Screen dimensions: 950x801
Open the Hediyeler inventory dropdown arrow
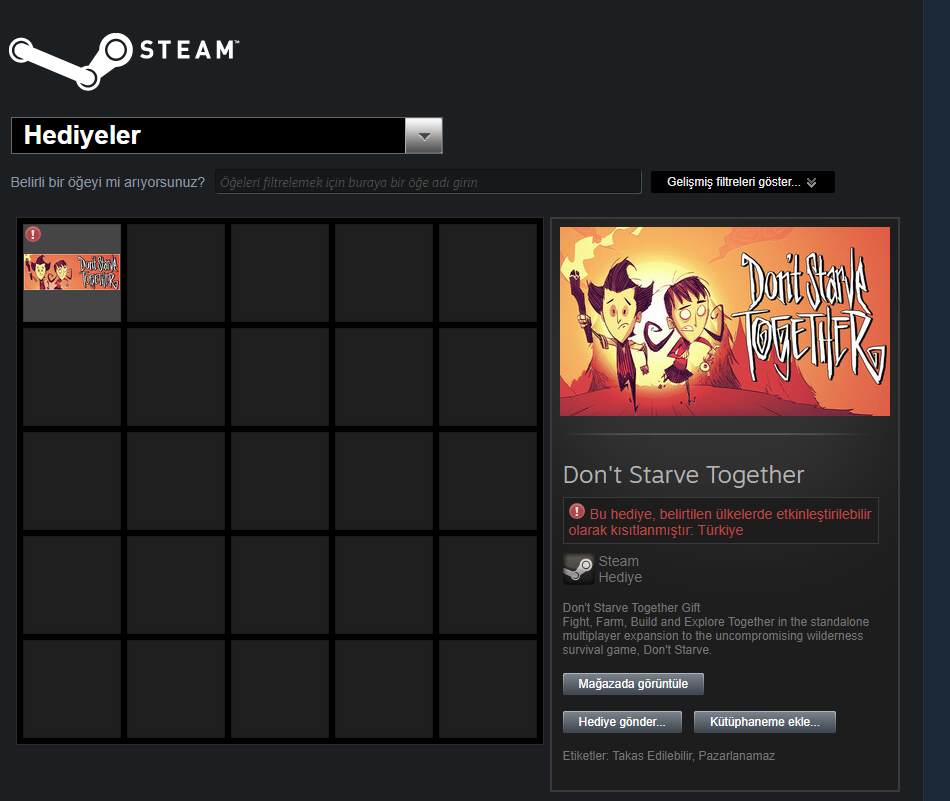(424, 136)
